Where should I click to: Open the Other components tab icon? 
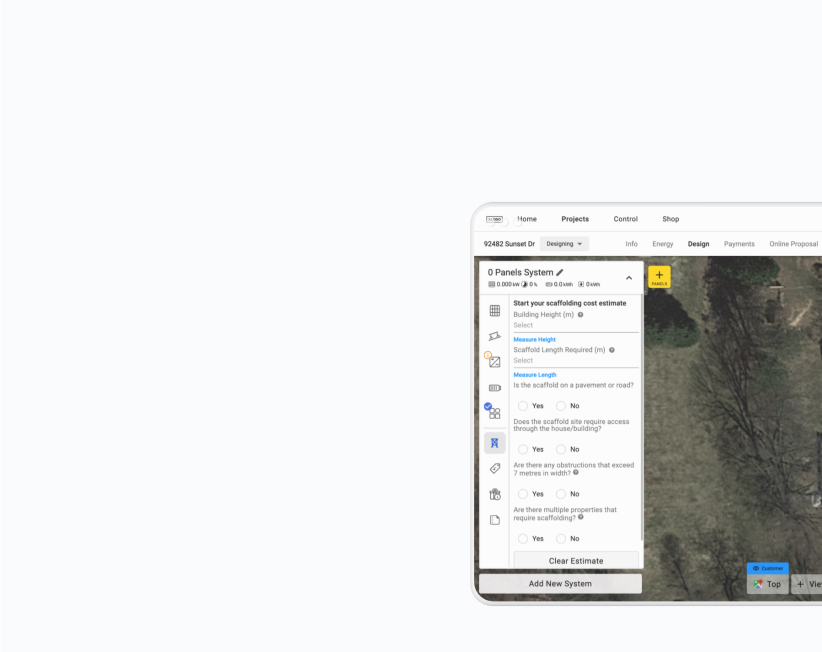[494, 413]
